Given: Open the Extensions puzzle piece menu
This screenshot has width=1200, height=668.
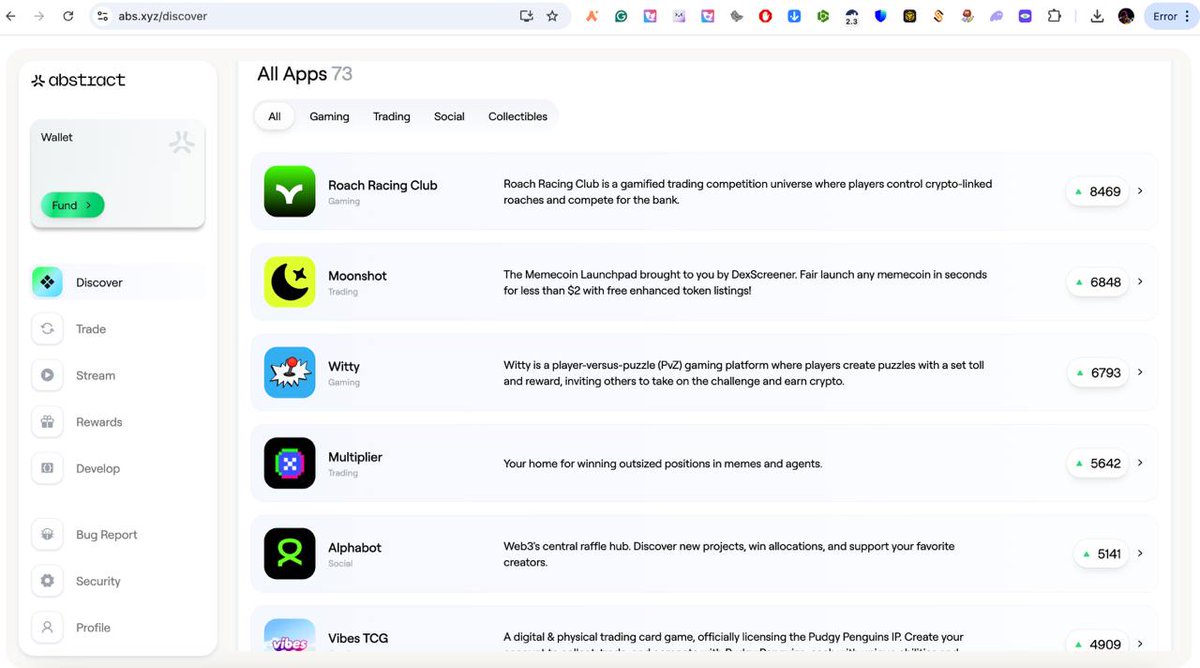Looking at the screenshot, I should (x=1054, y=16).
